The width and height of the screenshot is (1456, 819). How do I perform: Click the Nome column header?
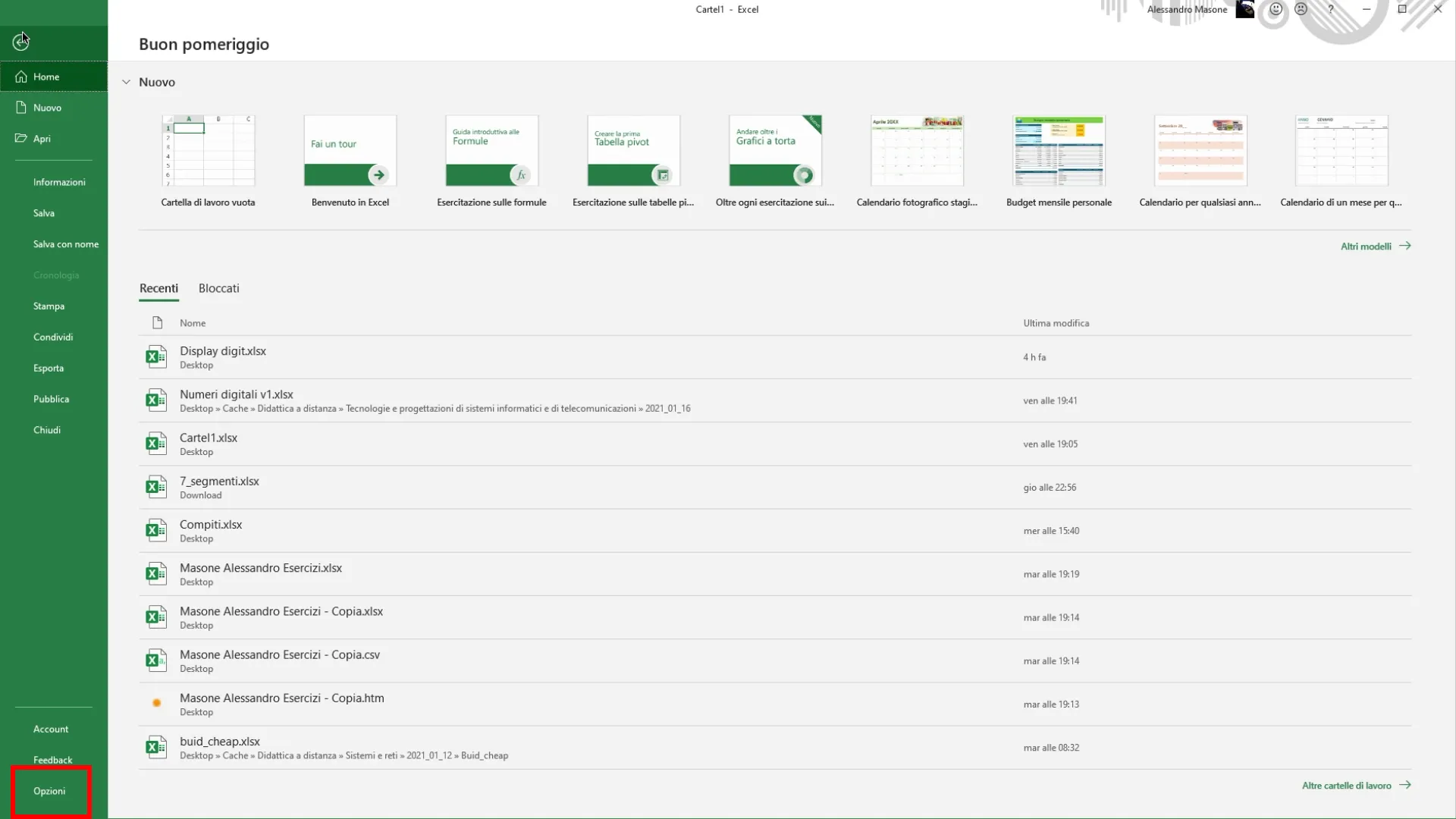pos(193,323)
